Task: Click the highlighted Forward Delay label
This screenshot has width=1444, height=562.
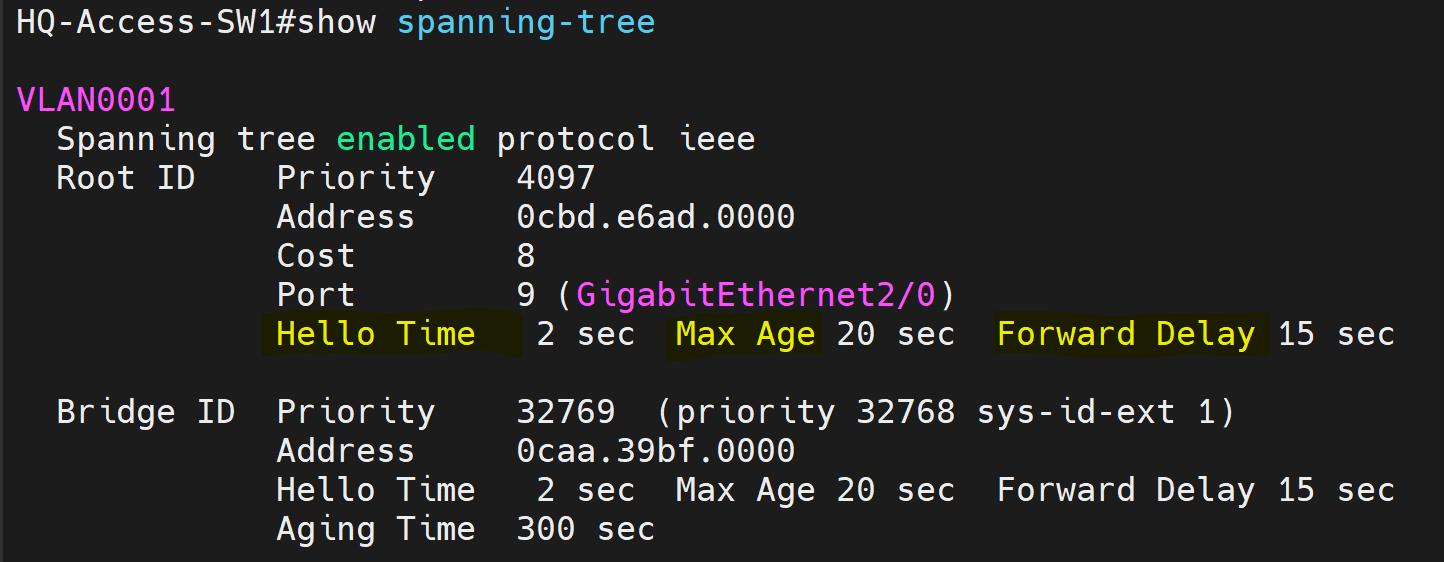Action: pos(1126,334)
